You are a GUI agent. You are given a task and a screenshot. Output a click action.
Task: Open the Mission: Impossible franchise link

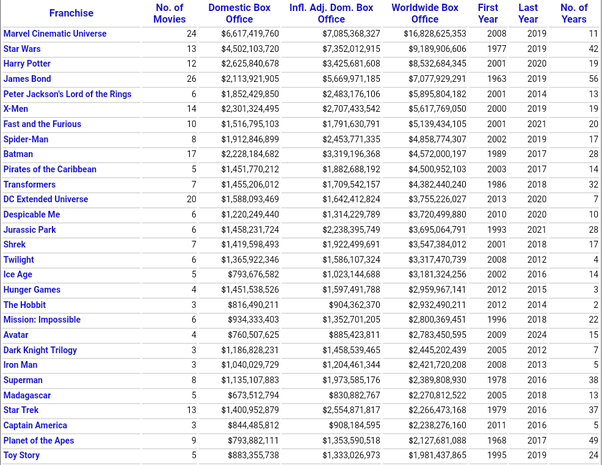[42, 320]
